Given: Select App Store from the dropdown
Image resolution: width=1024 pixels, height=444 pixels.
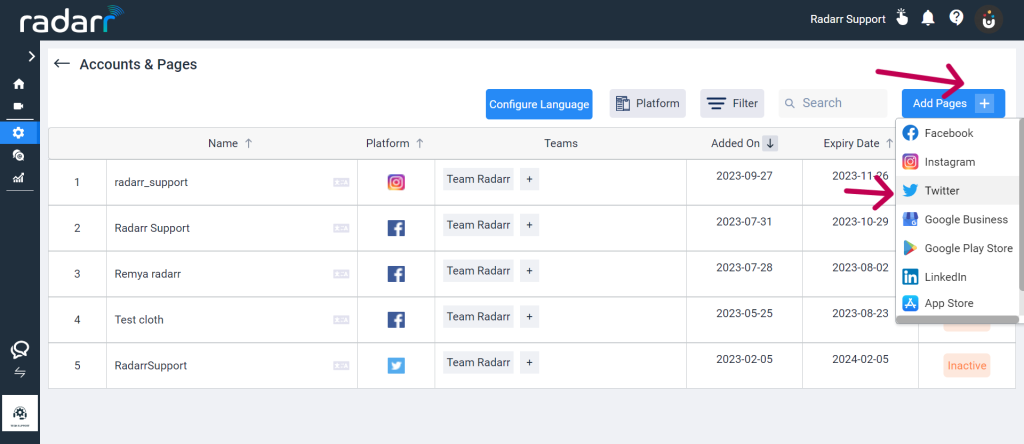Looking at the screenshot, I should coord(957,303).
